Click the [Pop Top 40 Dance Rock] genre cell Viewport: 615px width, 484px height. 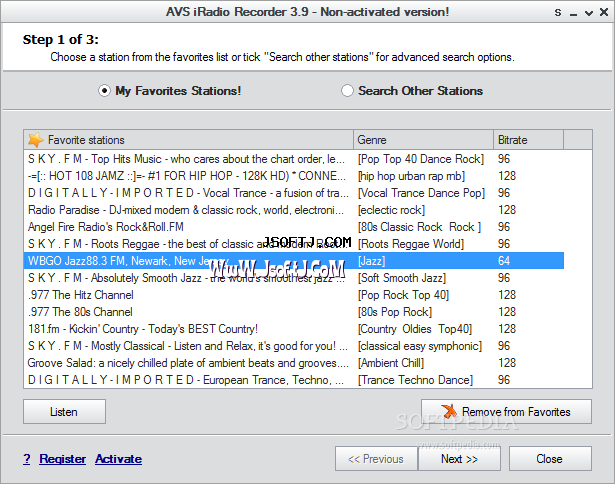pyautogui.click(x=421, y=159)
